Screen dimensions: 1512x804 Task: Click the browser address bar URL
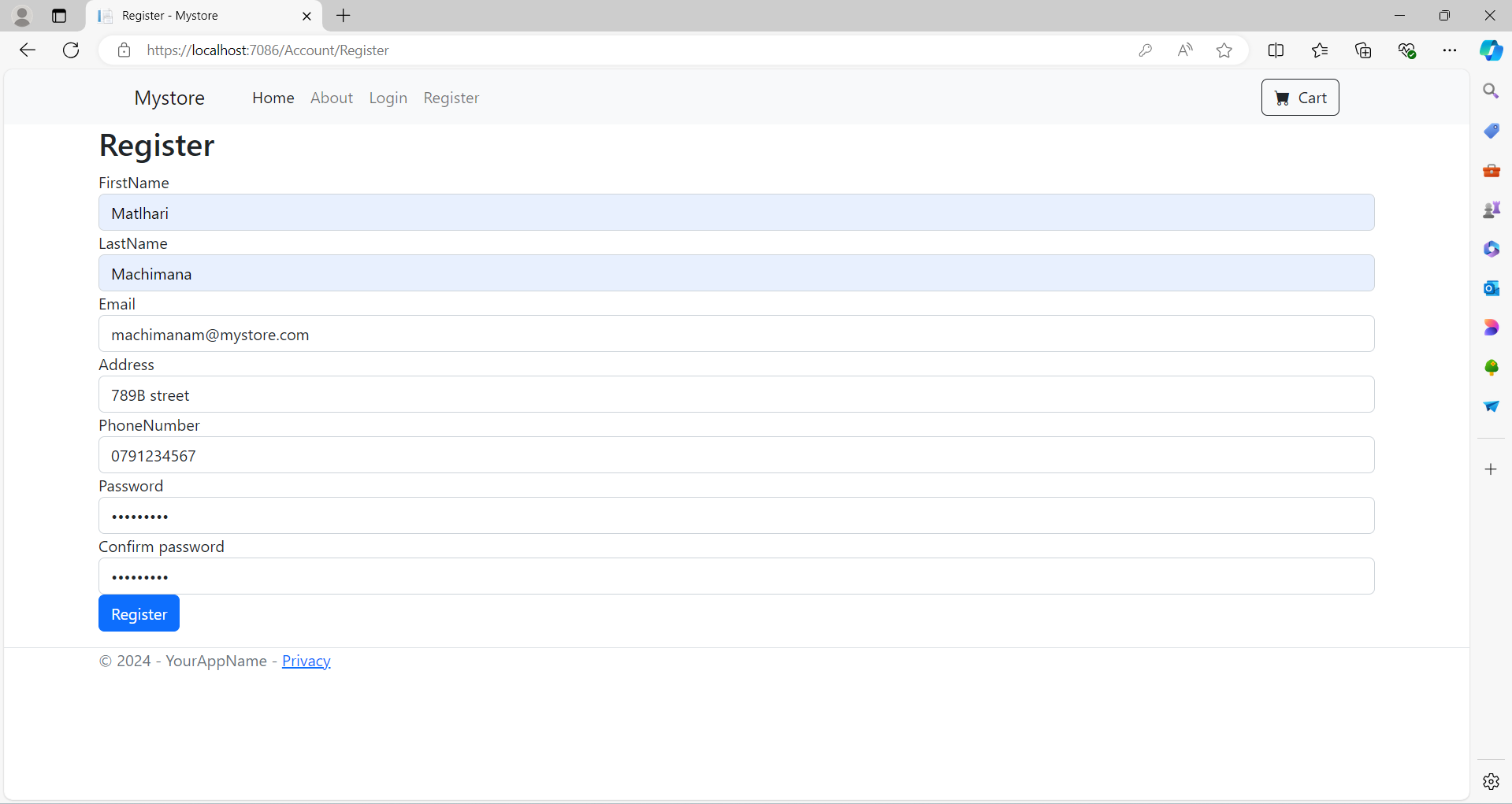click(268, 50)
